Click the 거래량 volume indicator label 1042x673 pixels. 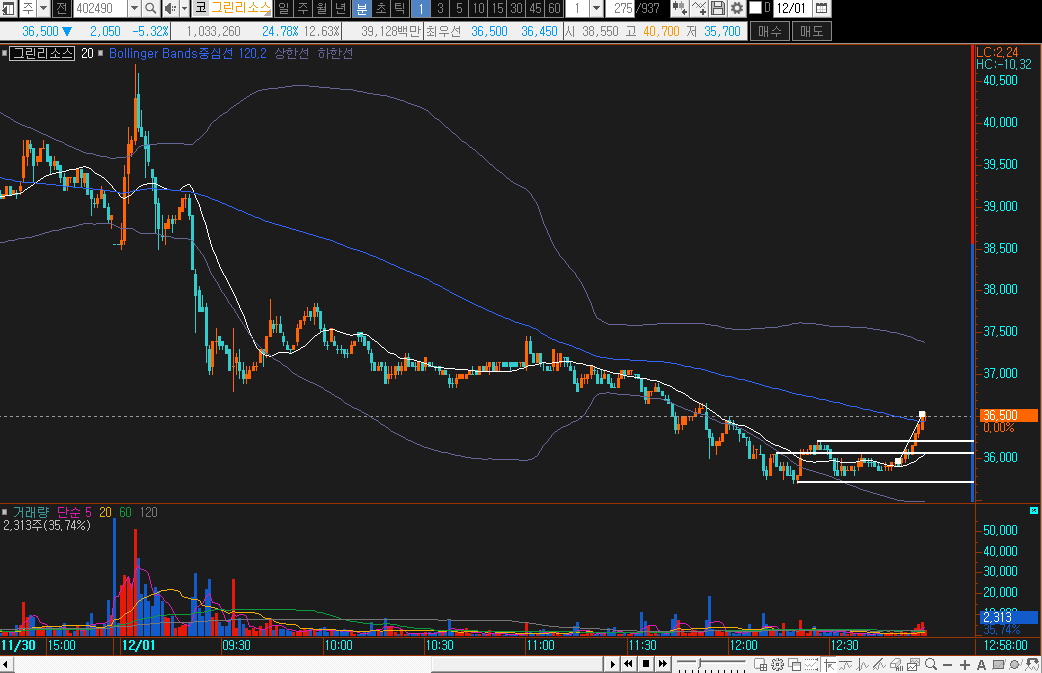[31, 512]
